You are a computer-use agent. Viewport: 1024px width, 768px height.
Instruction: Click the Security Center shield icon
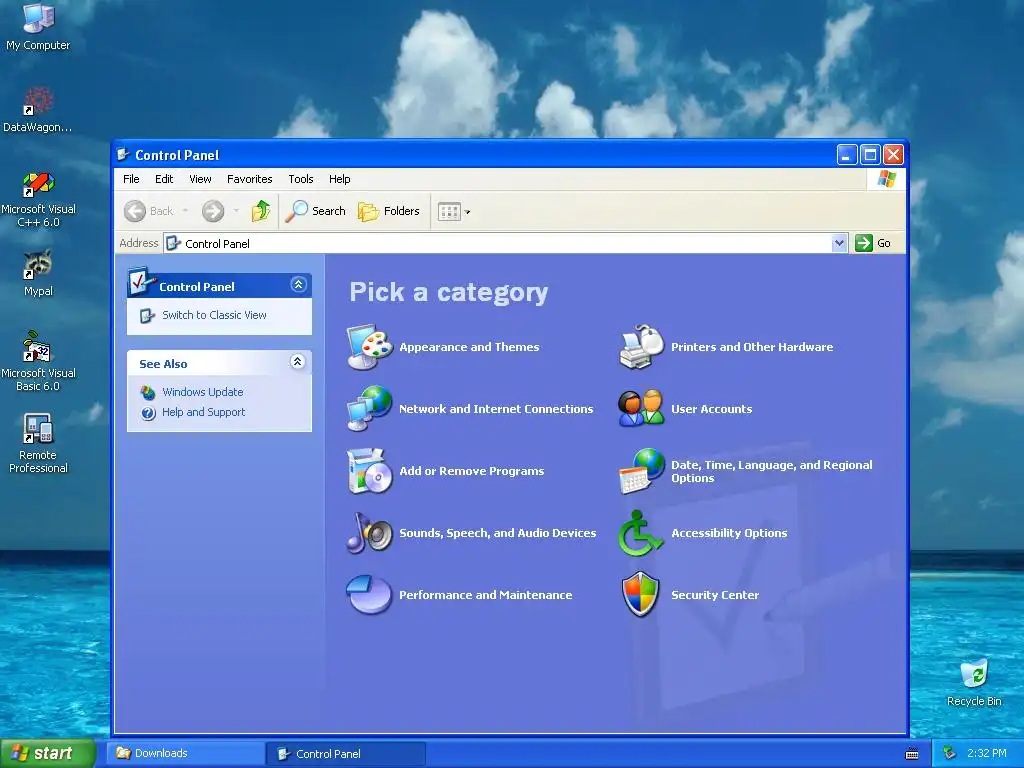point(641,594)
